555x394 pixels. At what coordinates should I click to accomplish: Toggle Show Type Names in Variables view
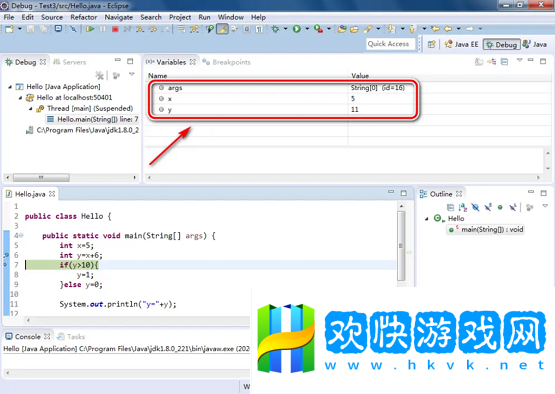tap(479, 62)
